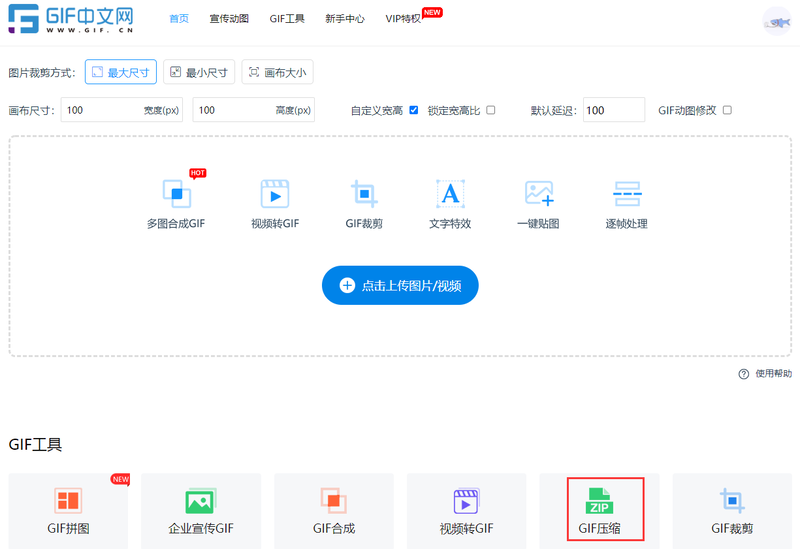
Task: Open the GIF压缩 ZIP tool card
Action: 600,510
